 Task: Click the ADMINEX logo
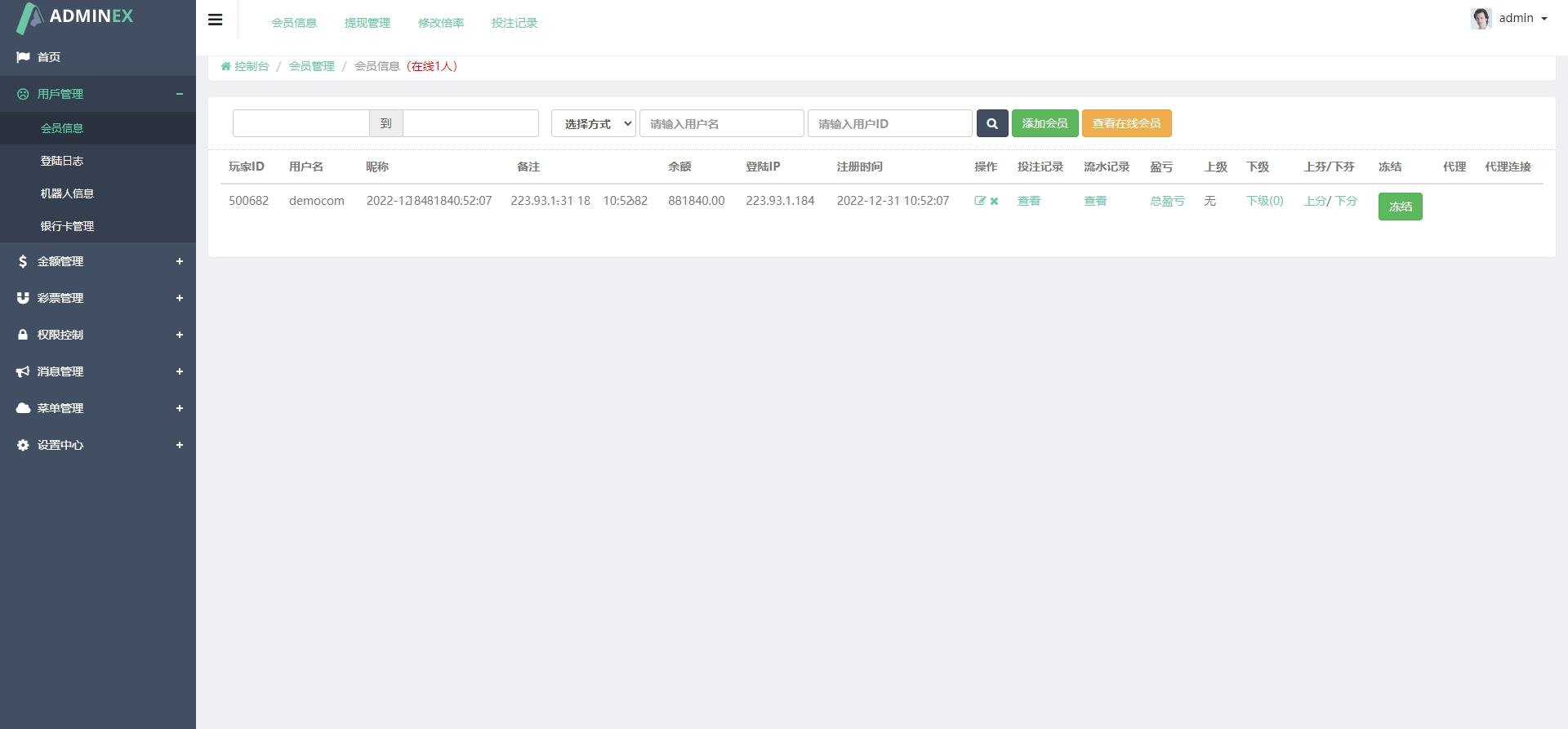[x=74, y=17]
